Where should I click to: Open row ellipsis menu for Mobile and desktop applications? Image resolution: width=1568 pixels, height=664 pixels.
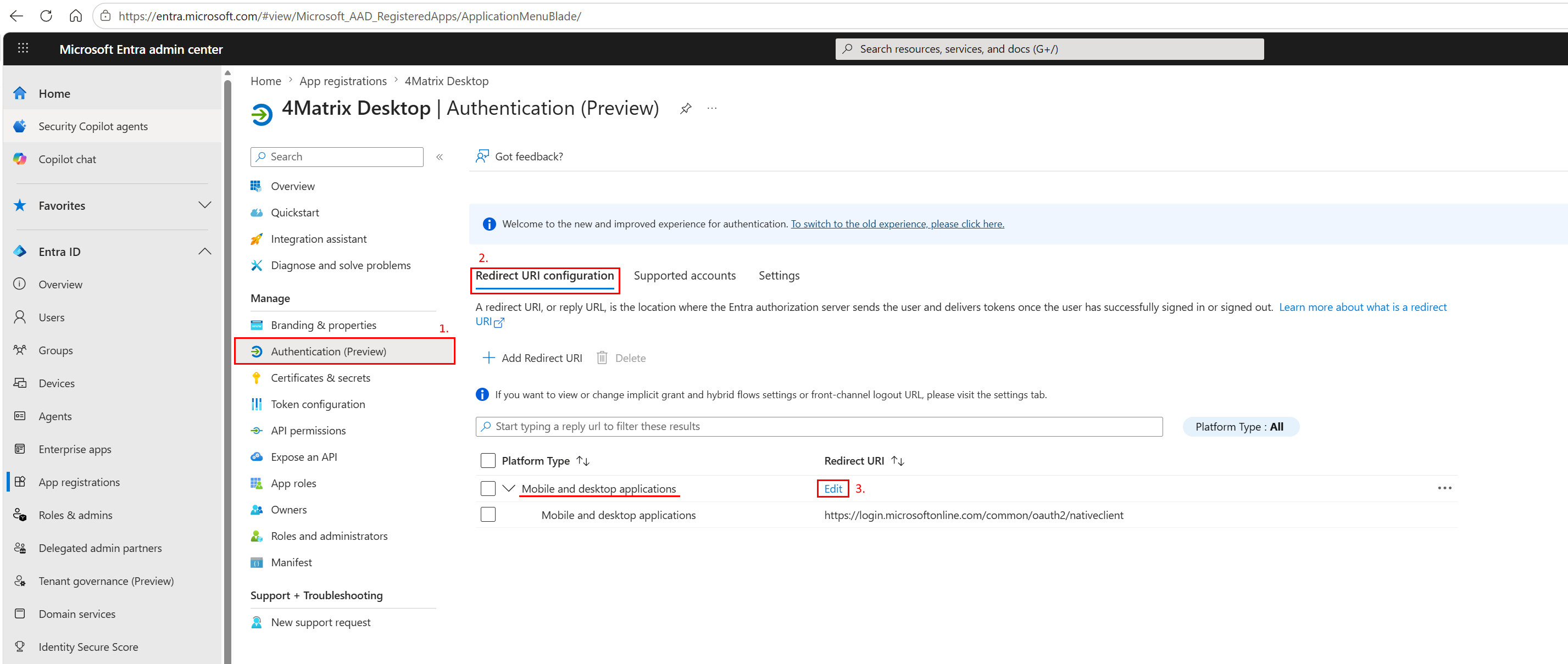pyautogui.click(x=1444, y=488)
